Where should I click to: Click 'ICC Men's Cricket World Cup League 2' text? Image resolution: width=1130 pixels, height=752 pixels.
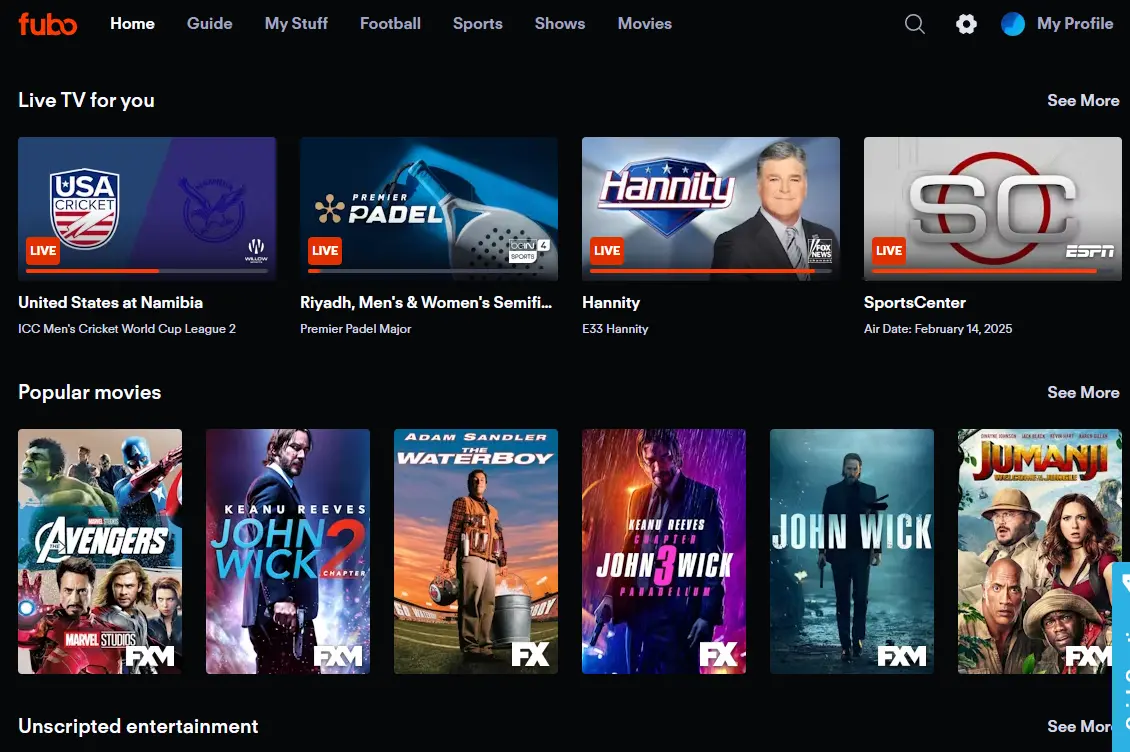click(127, 329)
